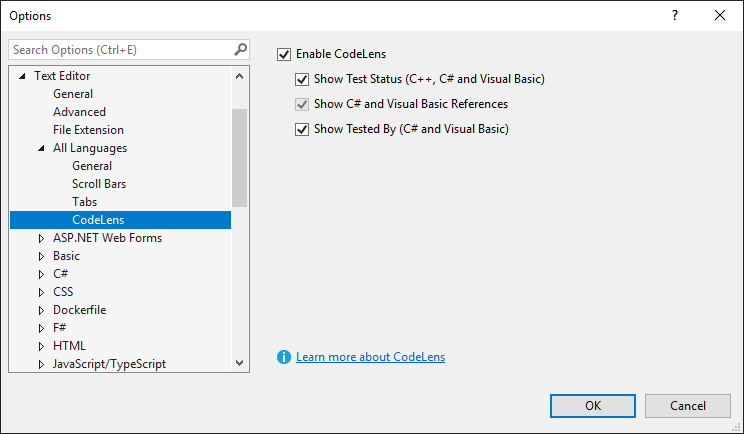The width and height of the screenshot is (744, 434).
Task: Click the OK button
Action: point(593,406)
